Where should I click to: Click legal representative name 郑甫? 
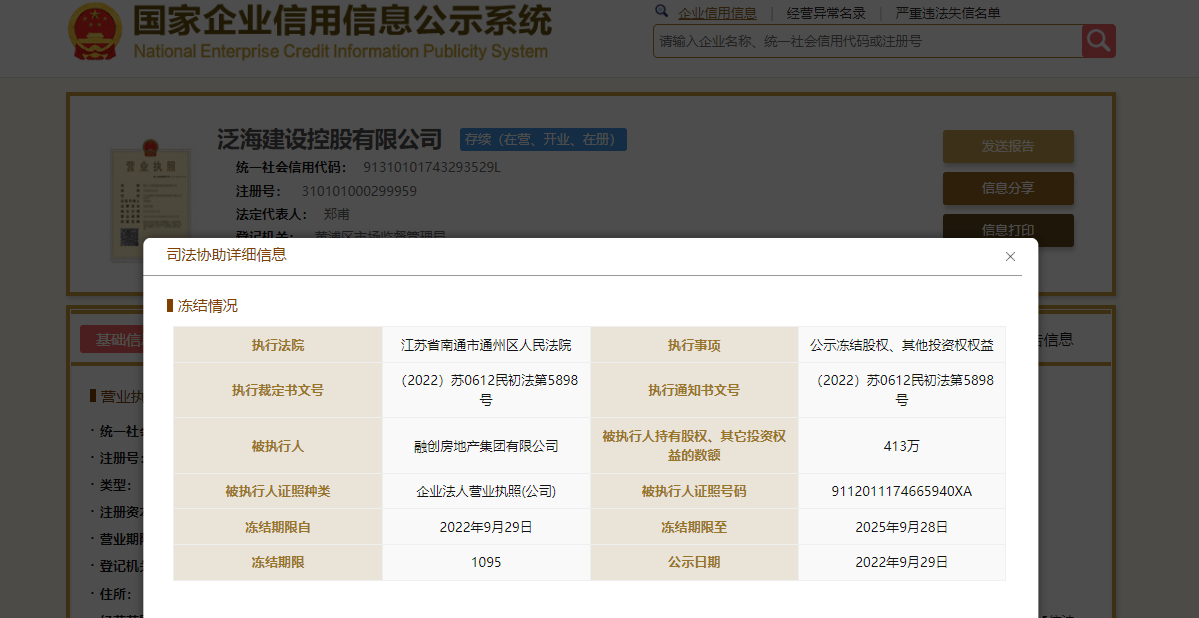coord(336,215)
